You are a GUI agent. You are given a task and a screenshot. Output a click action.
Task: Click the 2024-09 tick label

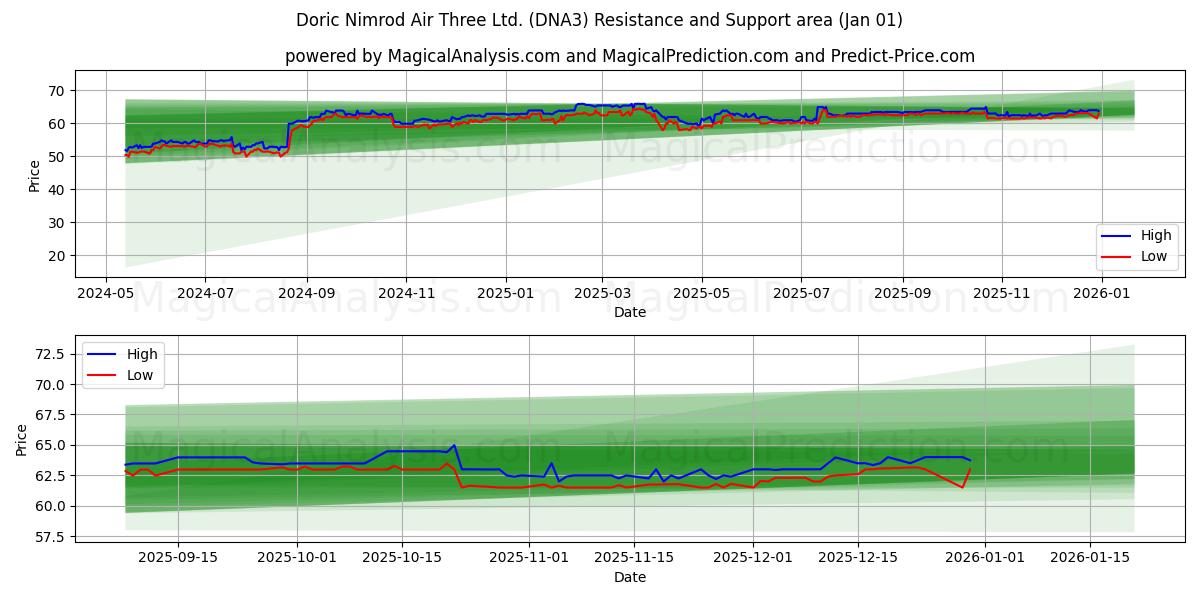306,293
